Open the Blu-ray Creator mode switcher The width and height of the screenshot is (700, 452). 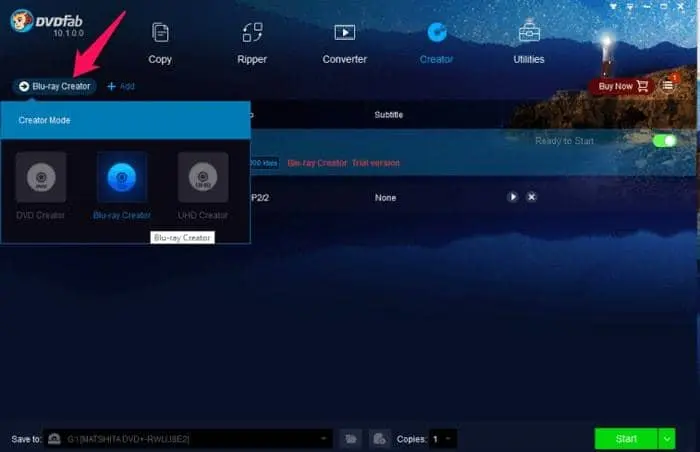pos(54,86)
